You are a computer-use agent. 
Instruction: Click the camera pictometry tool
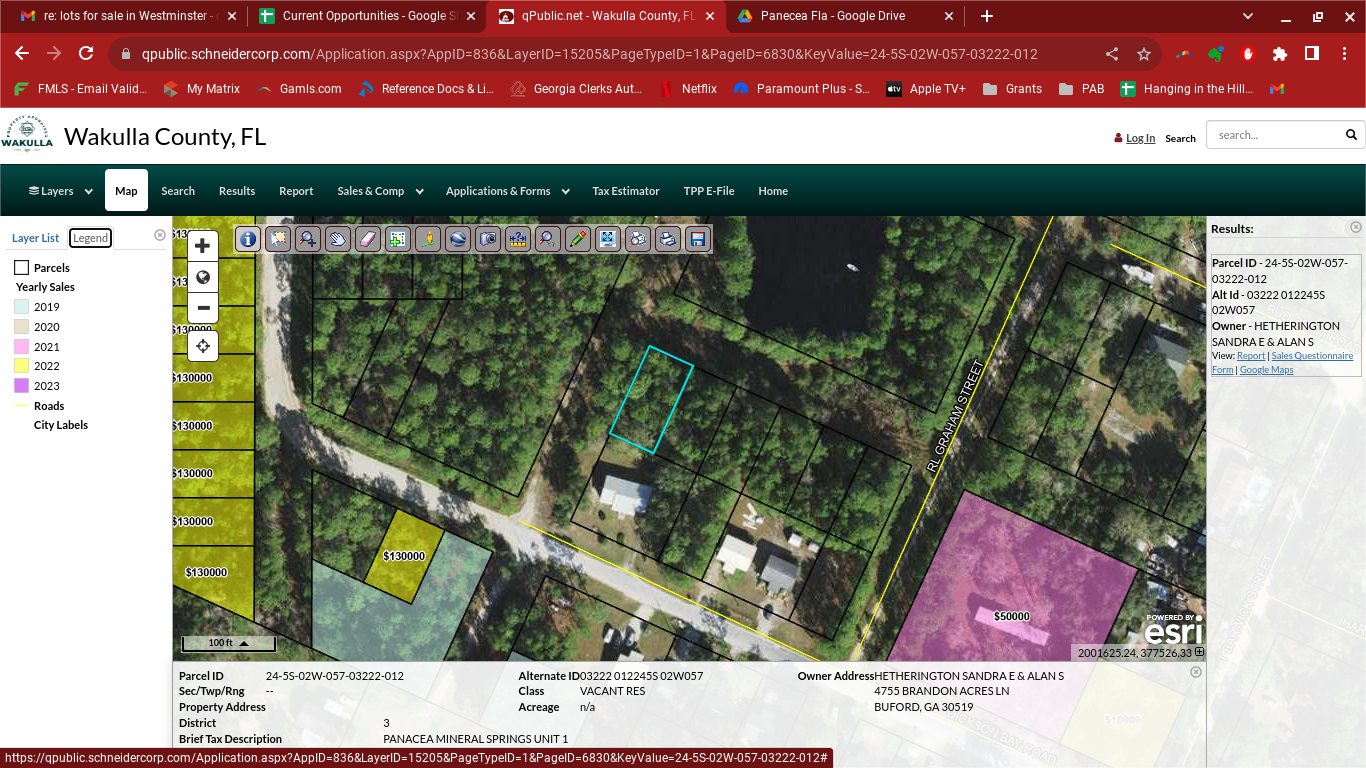click(488, 239)
